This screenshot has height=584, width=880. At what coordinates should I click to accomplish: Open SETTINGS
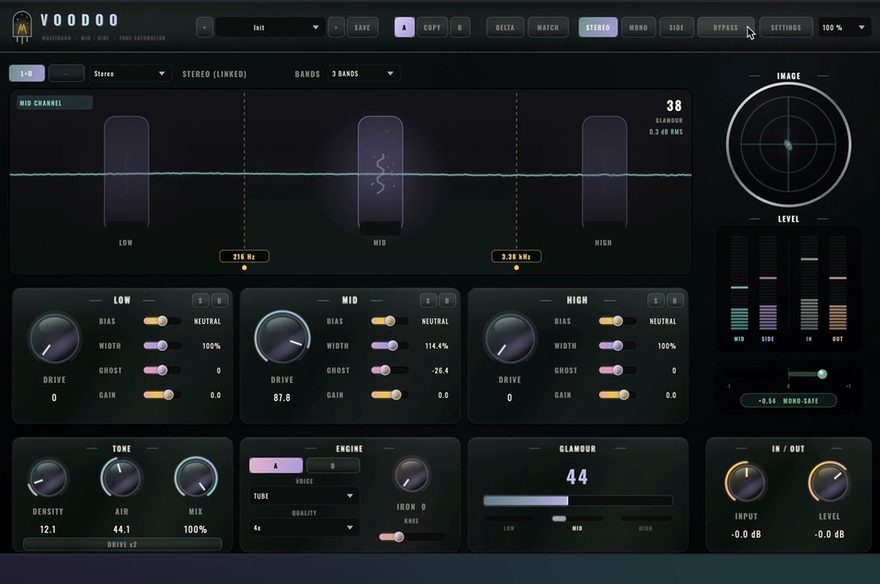click(x=786, y=27)
